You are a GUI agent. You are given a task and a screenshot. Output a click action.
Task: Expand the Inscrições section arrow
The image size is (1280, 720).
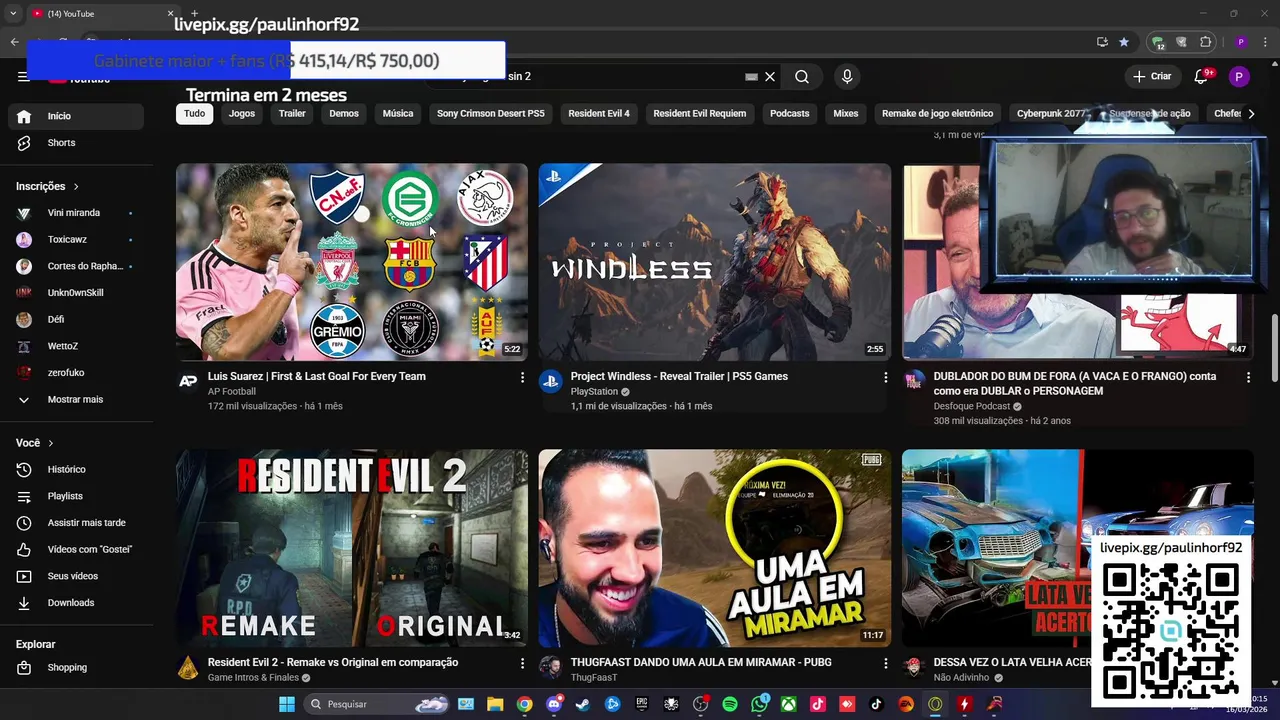[x=76, y=186]
